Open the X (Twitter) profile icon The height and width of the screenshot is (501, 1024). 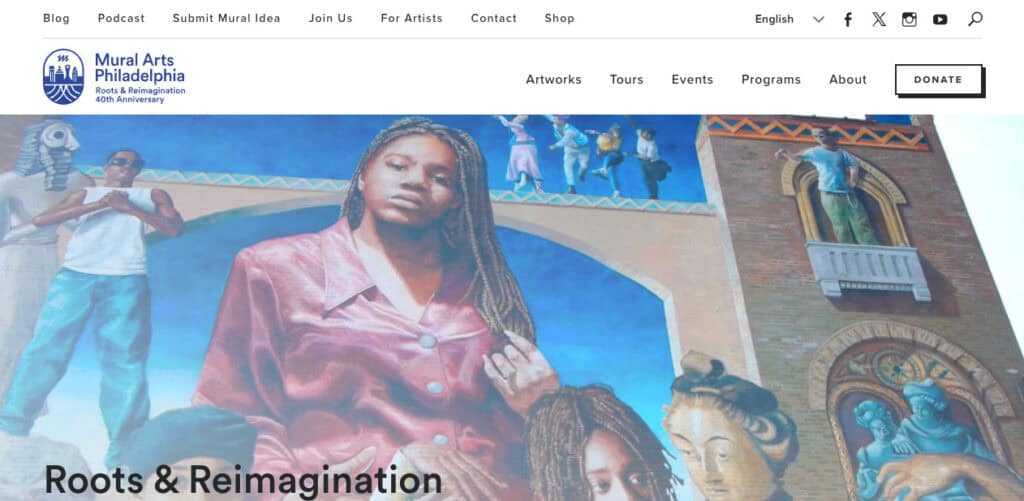[879, 19]
